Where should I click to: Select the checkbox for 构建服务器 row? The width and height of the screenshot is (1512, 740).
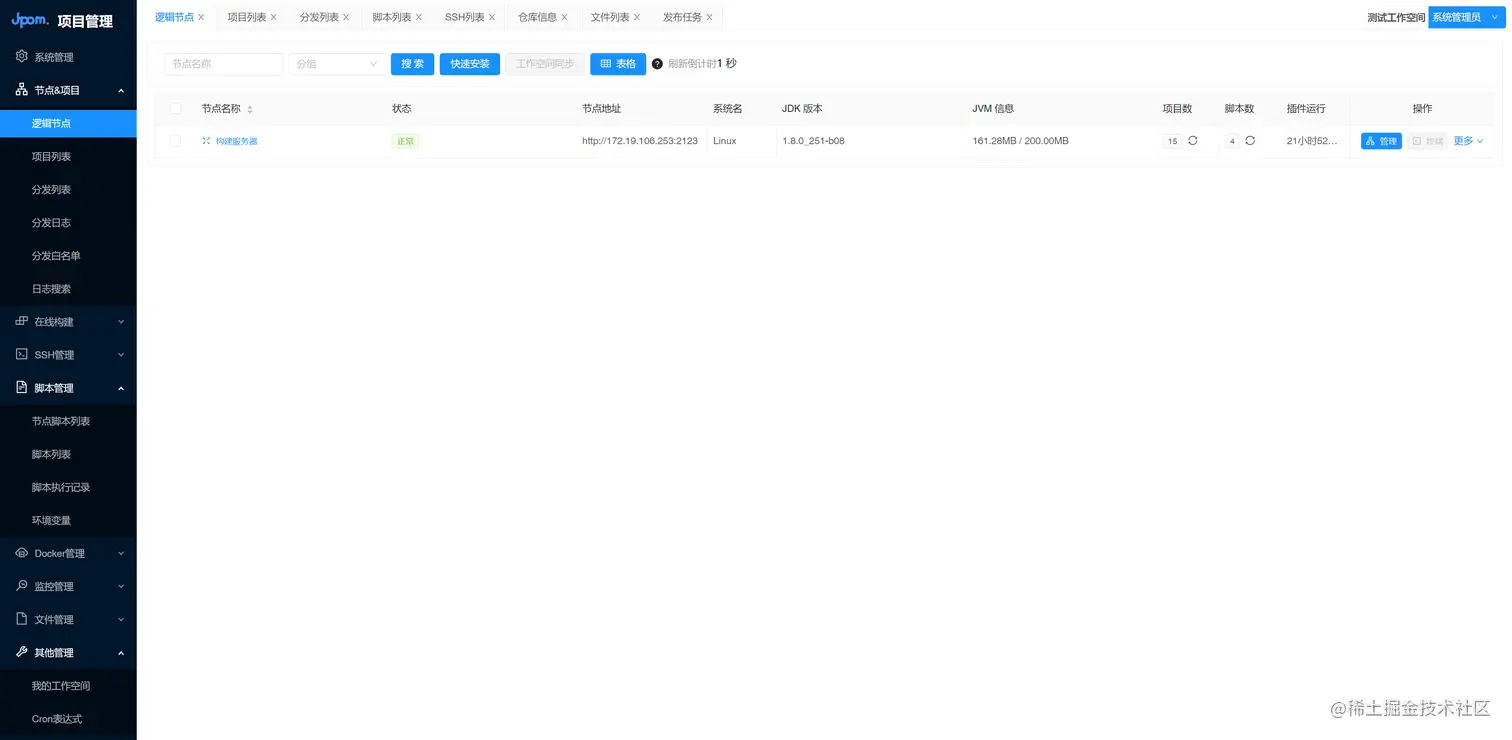click(x=175, y=141)
